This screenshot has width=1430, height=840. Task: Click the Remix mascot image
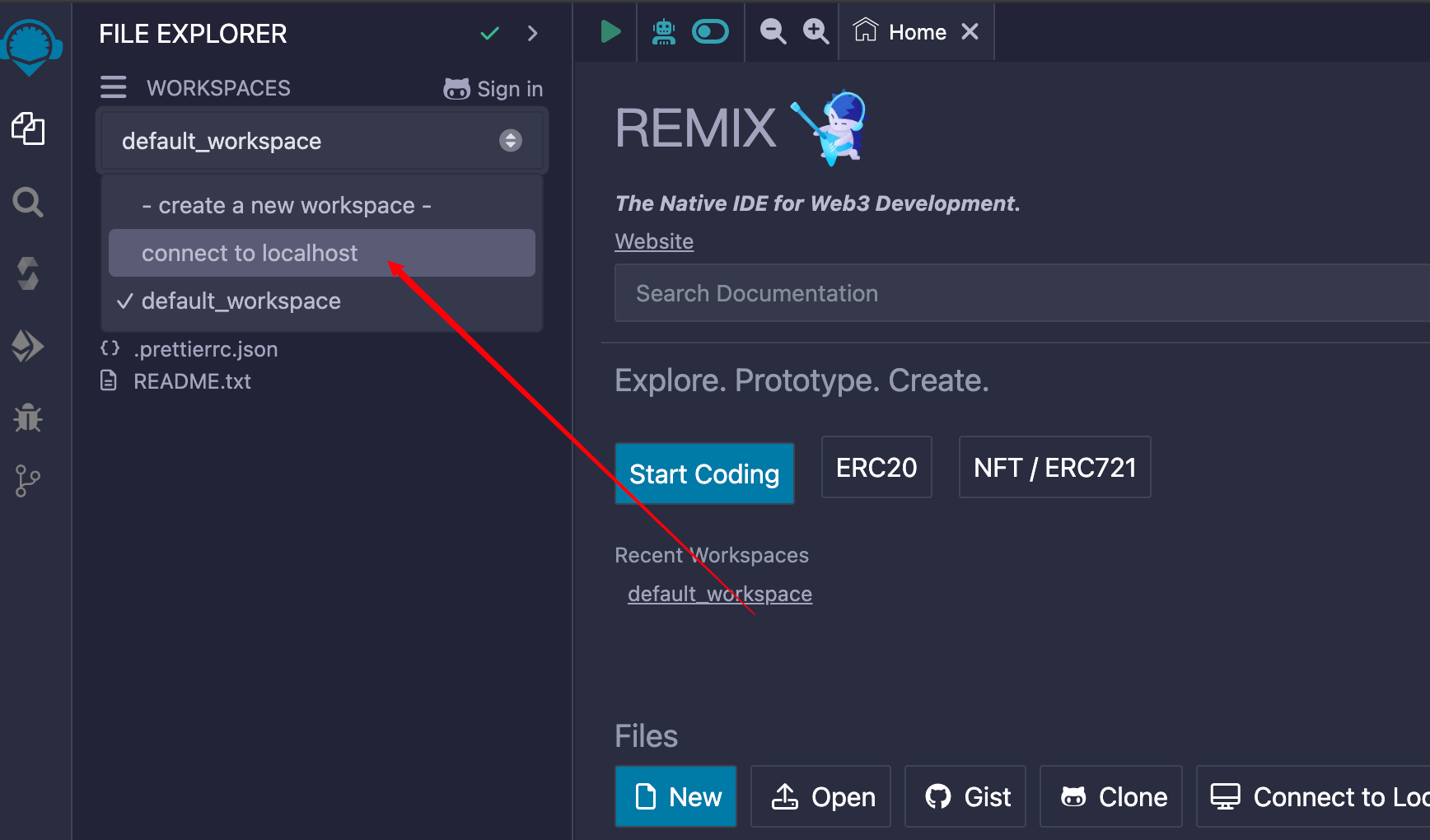[x=829, y=128]
